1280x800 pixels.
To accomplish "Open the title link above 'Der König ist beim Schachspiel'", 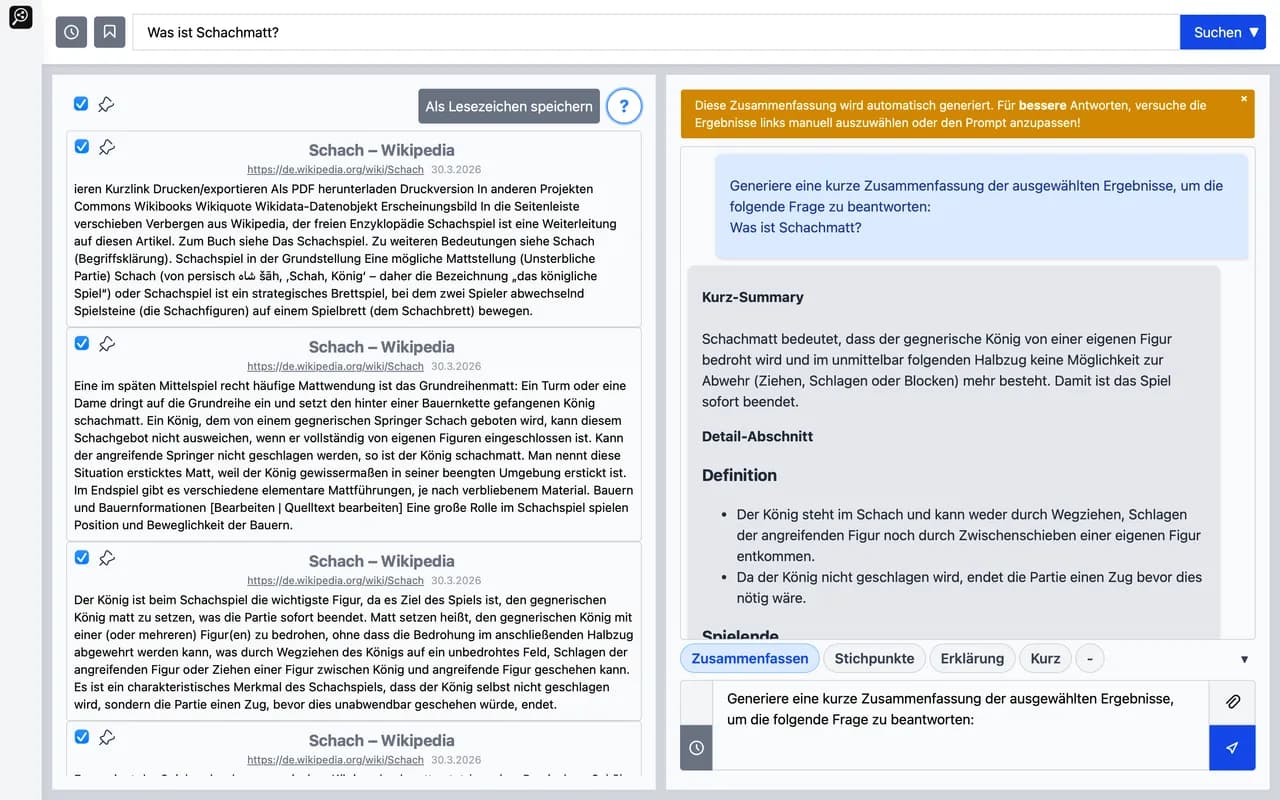I will pyautogui.click(x=381, y=561).
